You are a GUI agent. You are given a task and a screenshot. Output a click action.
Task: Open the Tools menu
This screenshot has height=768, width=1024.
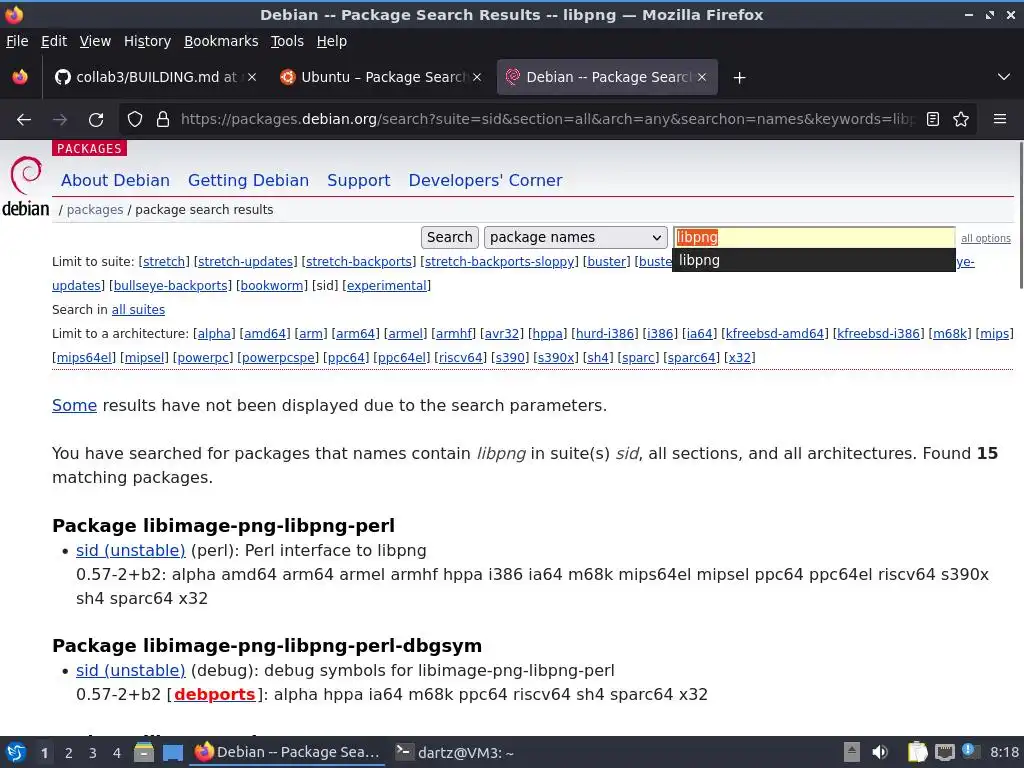point(287,41)
